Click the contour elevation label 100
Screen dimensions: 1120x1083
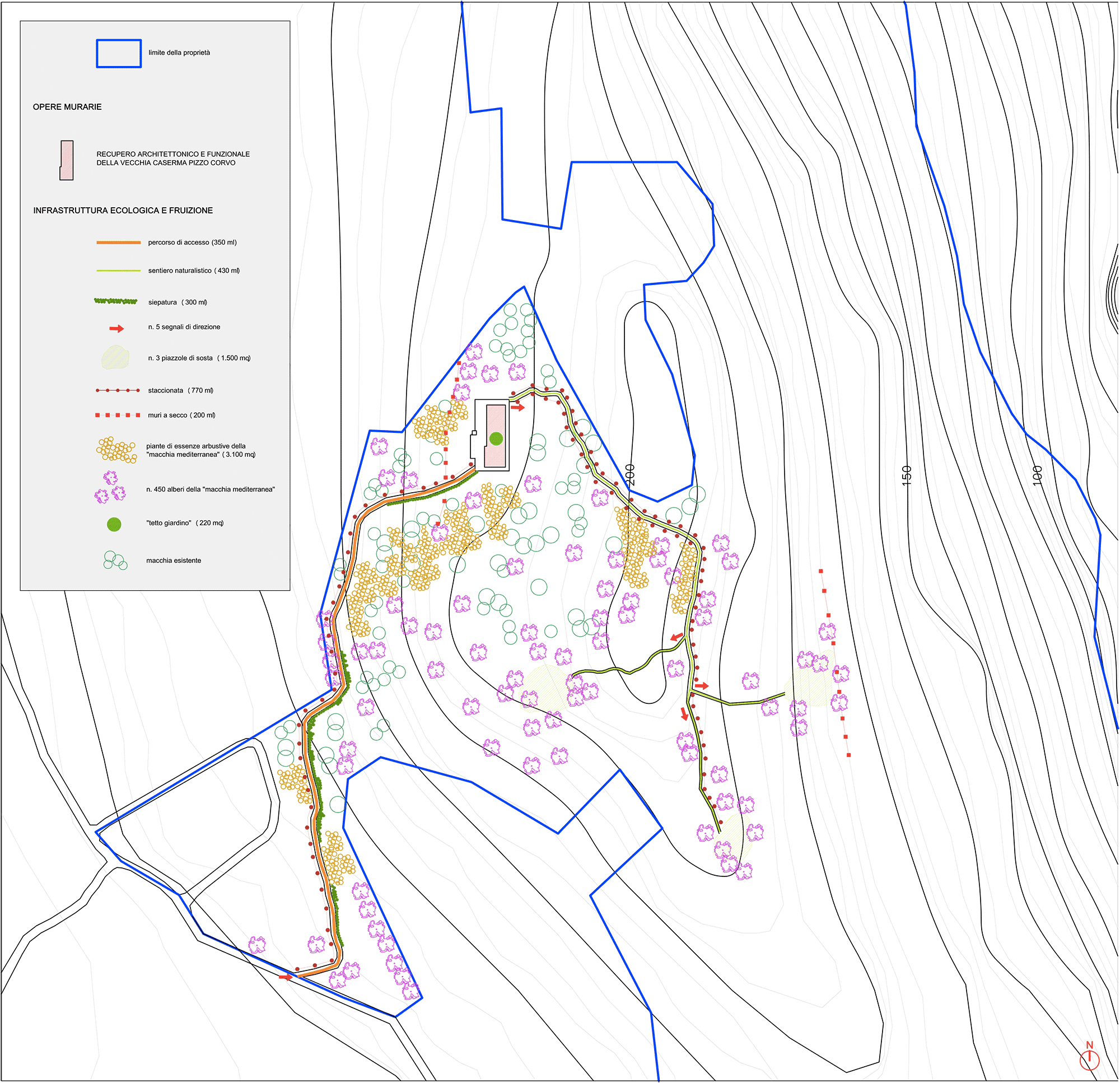[1038, 476]
